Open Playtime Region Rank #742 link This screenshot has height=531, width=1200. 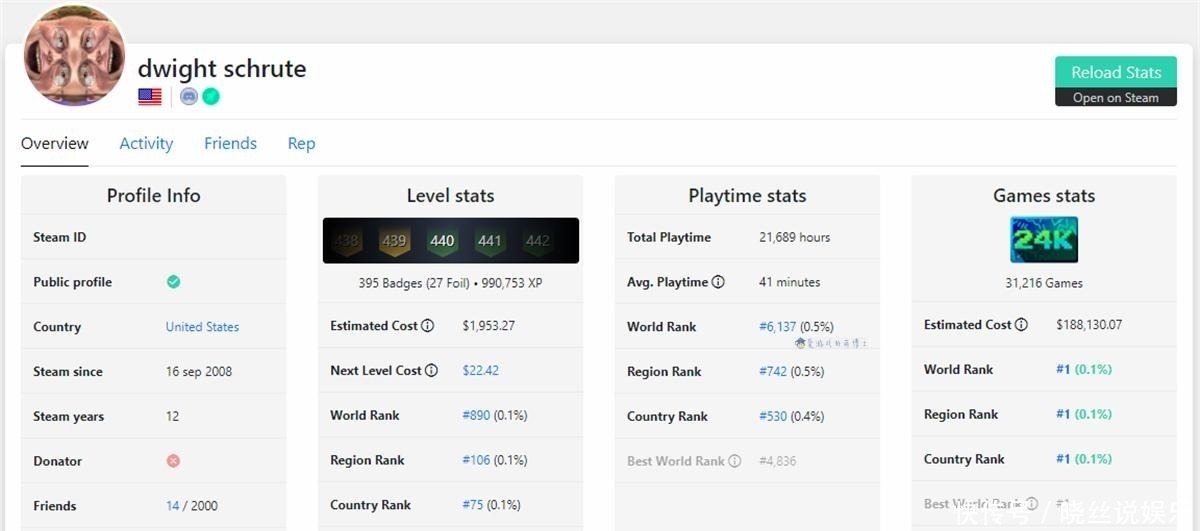(x=773, y=372)
